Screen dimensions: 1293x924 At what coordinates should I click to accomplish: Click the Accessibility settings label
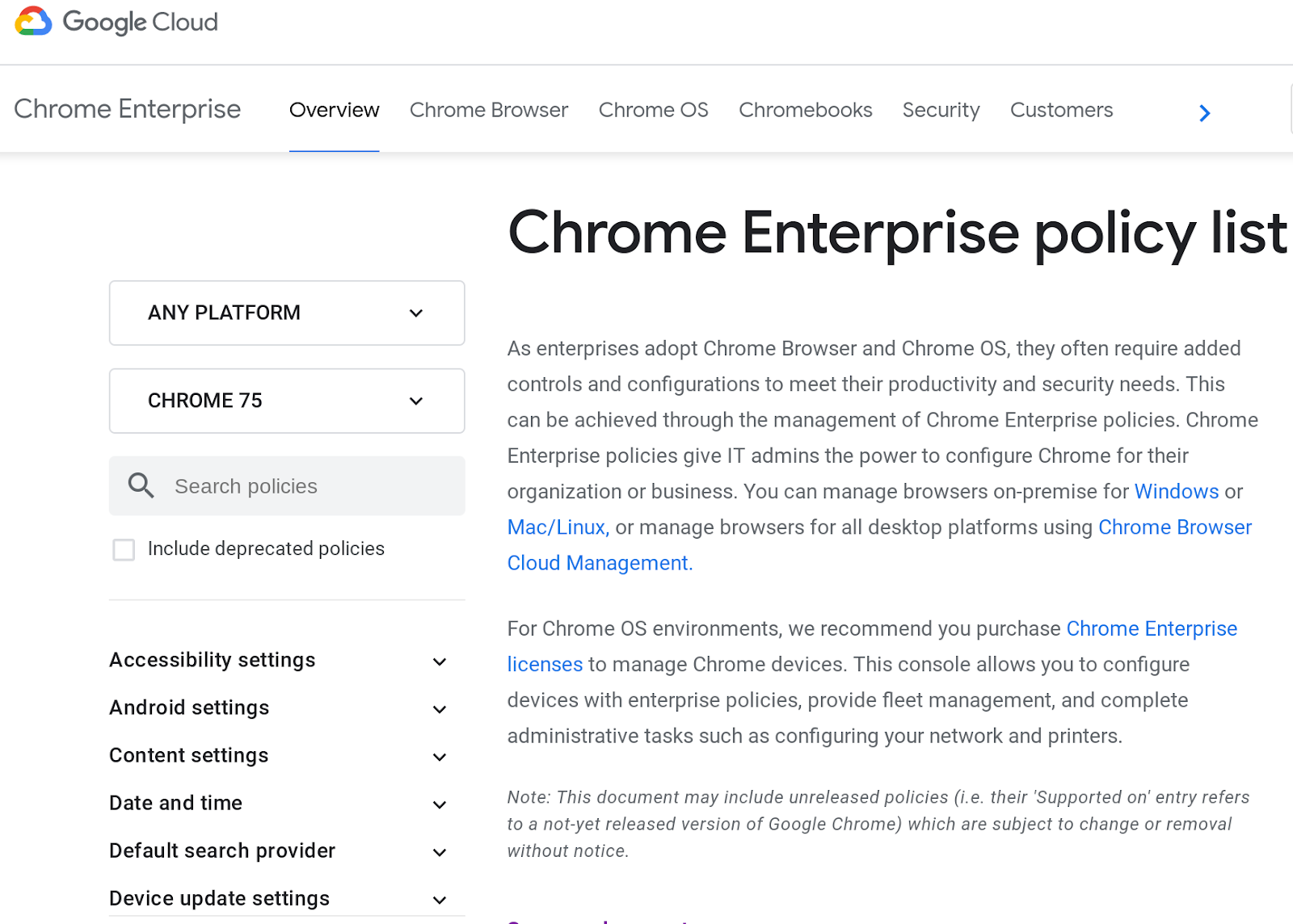pyautogui.click(x=213, y=660)
